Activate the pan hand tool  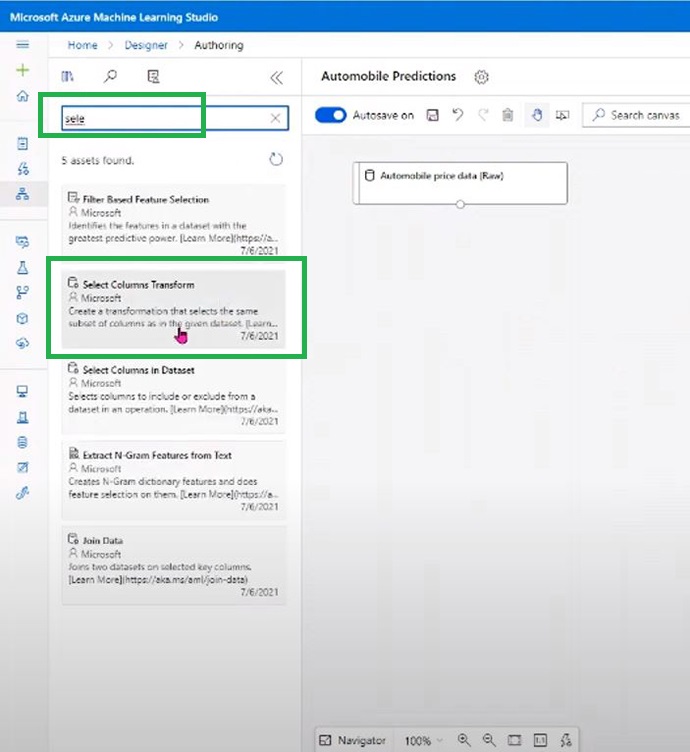[x=537, y=115]
